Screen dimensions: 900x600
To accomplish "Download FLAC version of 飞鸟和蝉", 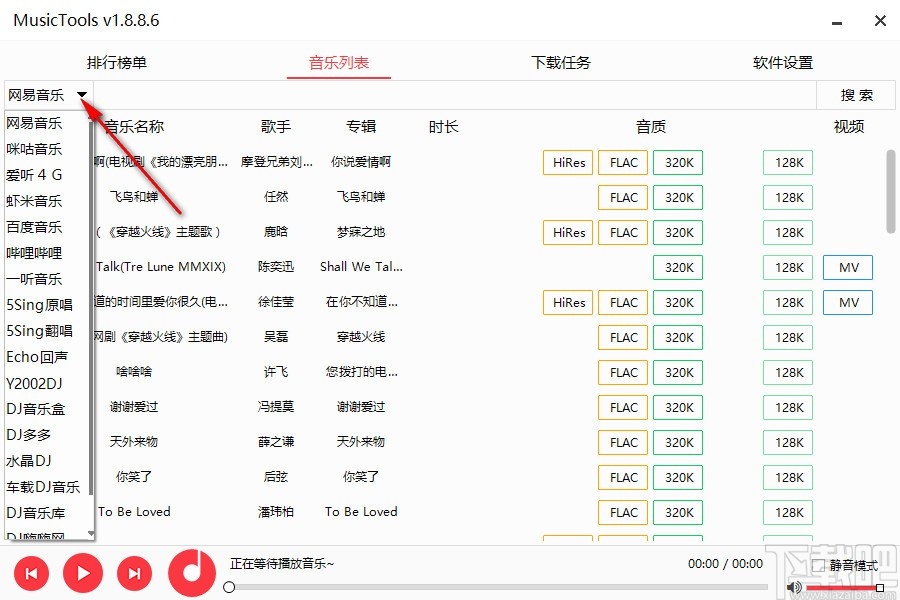I will pos(622,197).
